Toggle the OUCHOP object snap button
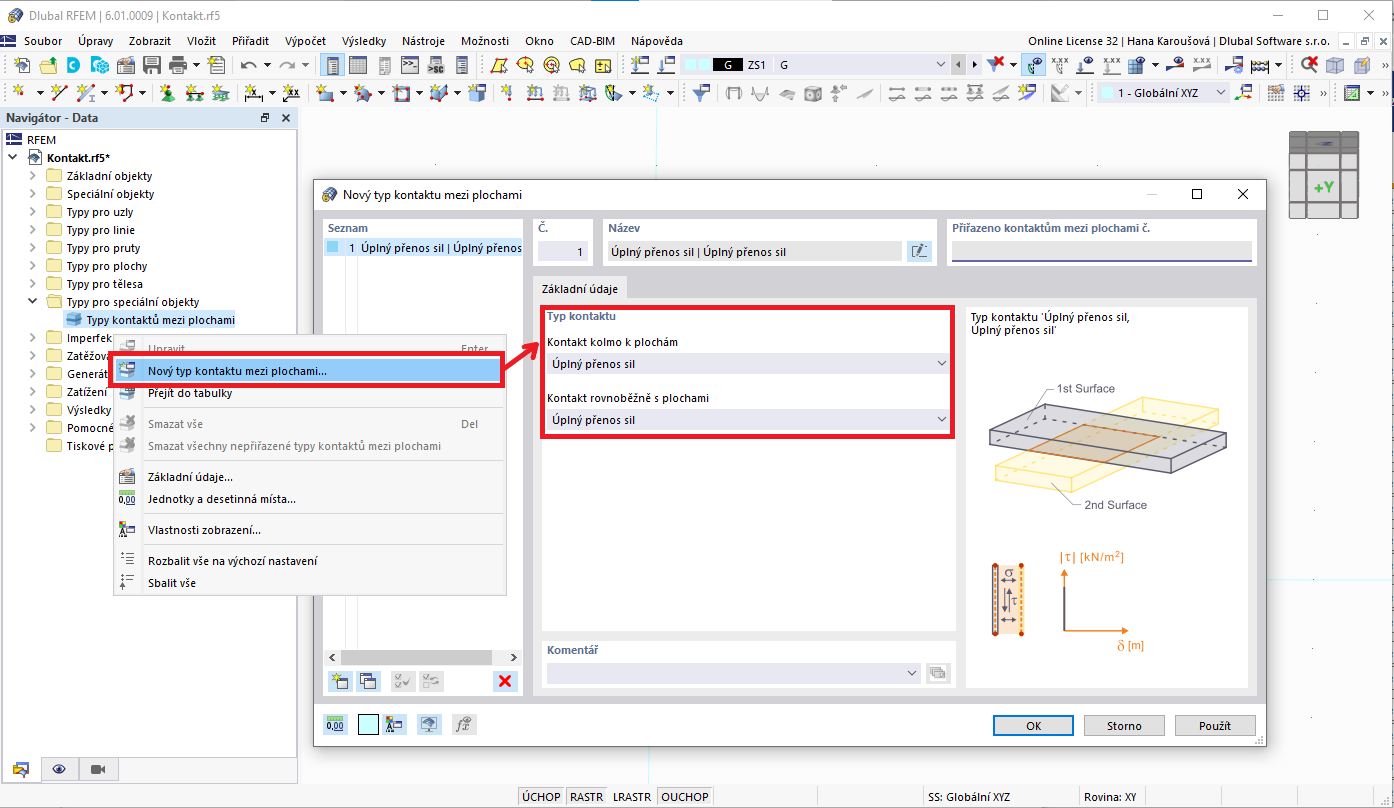Viewport: 1394px width, 808px height. [685, 797]
